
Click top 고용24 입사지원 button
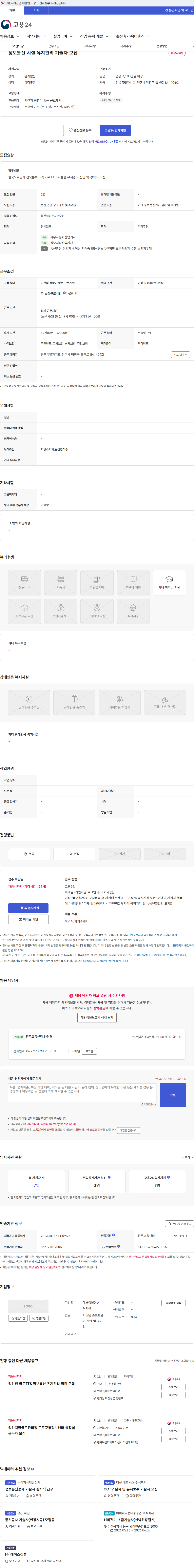point(115,130)
